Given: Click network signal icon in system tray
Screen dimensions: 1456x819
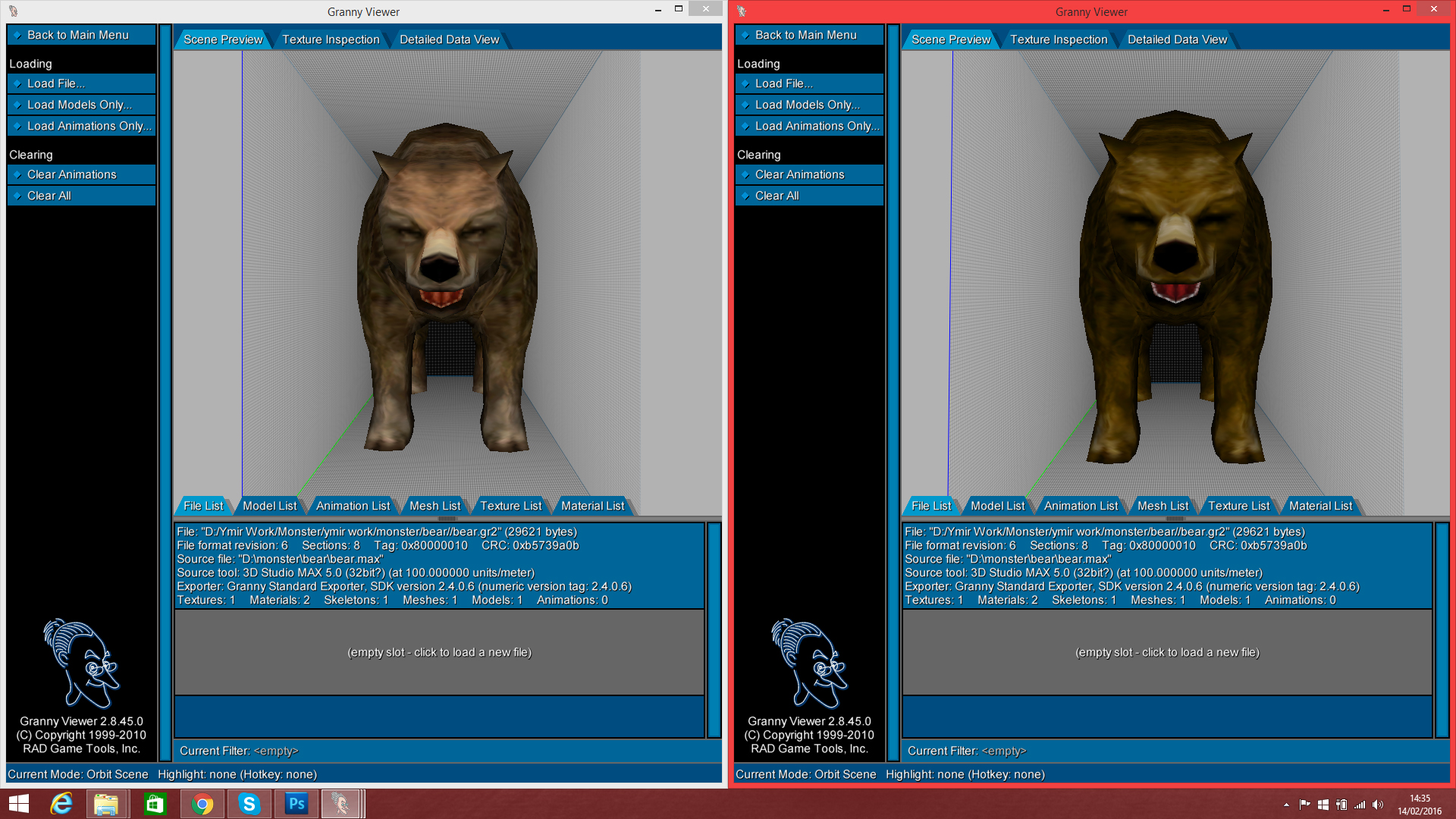Looking at the screenshot, I should 1360,805.
